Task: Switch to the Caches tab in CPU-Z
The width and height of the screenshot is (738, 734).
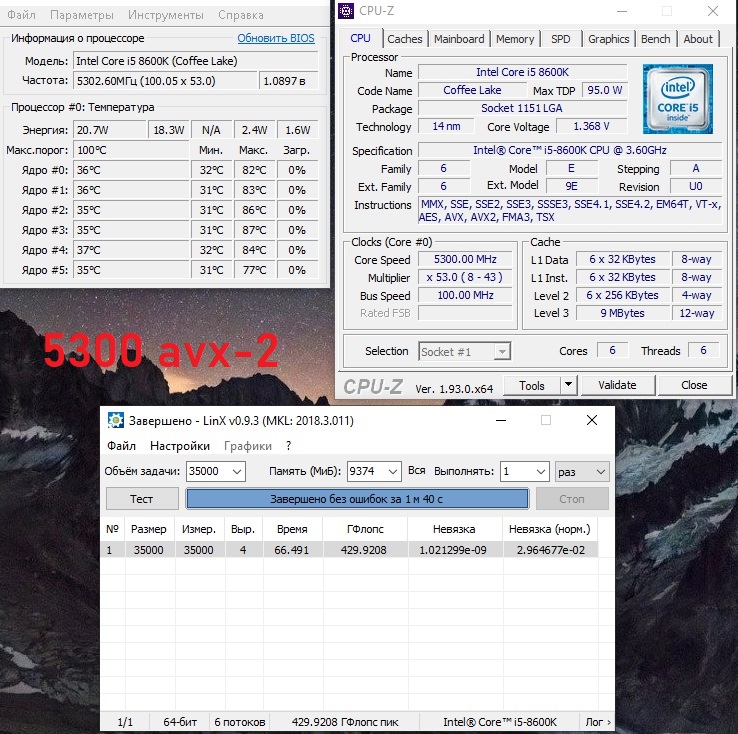Action: click(x=405, y=39)
